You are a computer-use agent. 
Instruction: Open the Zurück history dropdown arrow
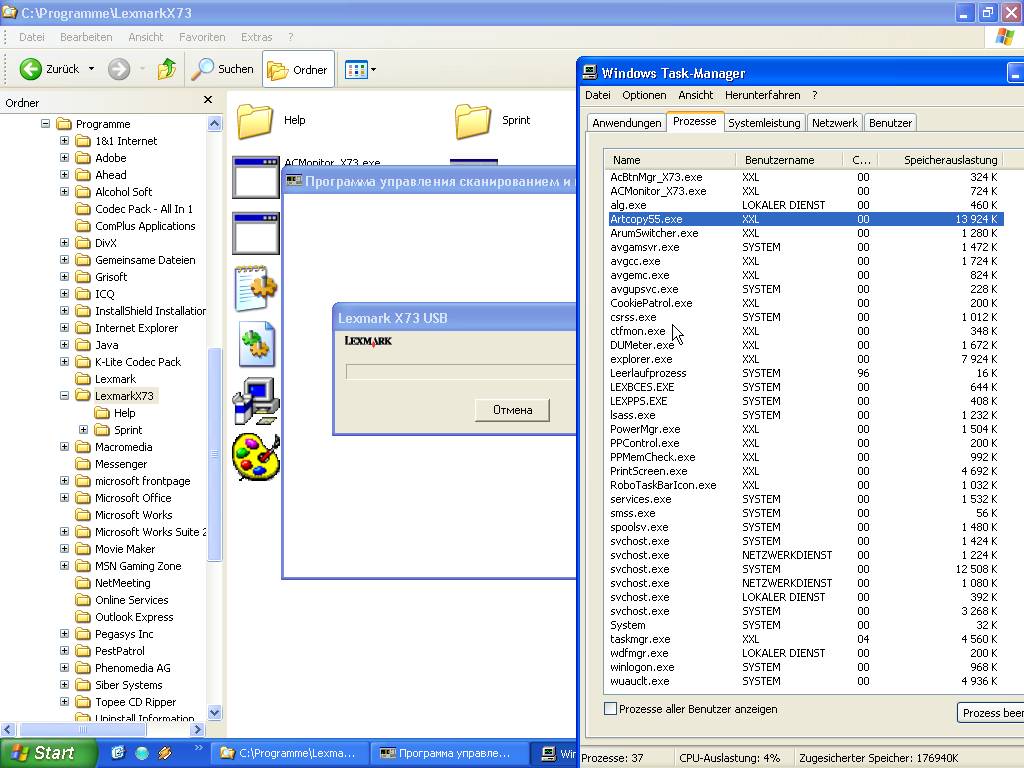pos(91,69)
